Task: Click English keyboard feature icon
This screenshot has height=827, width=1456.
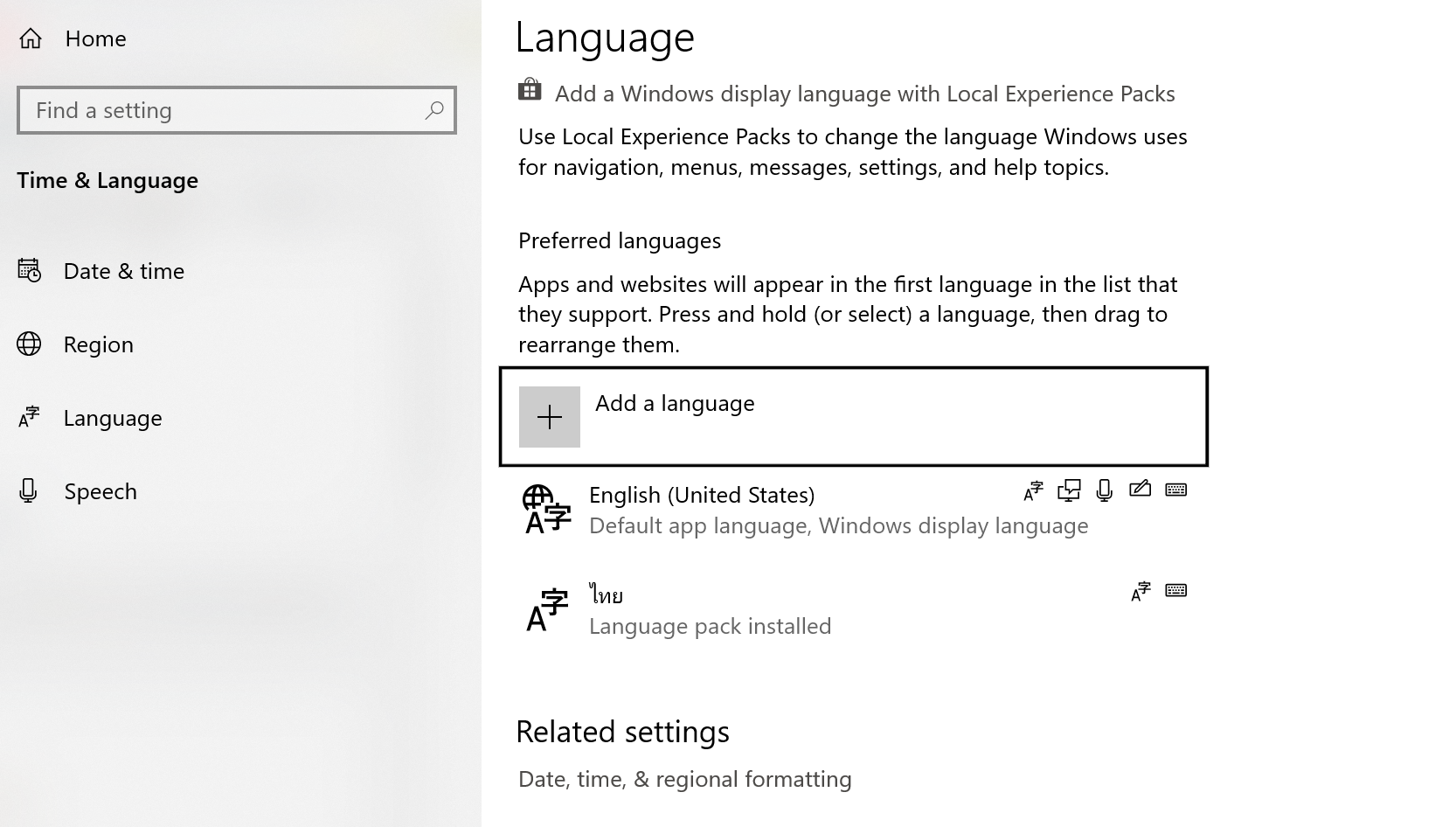Action: click(x=1176, y=490)
